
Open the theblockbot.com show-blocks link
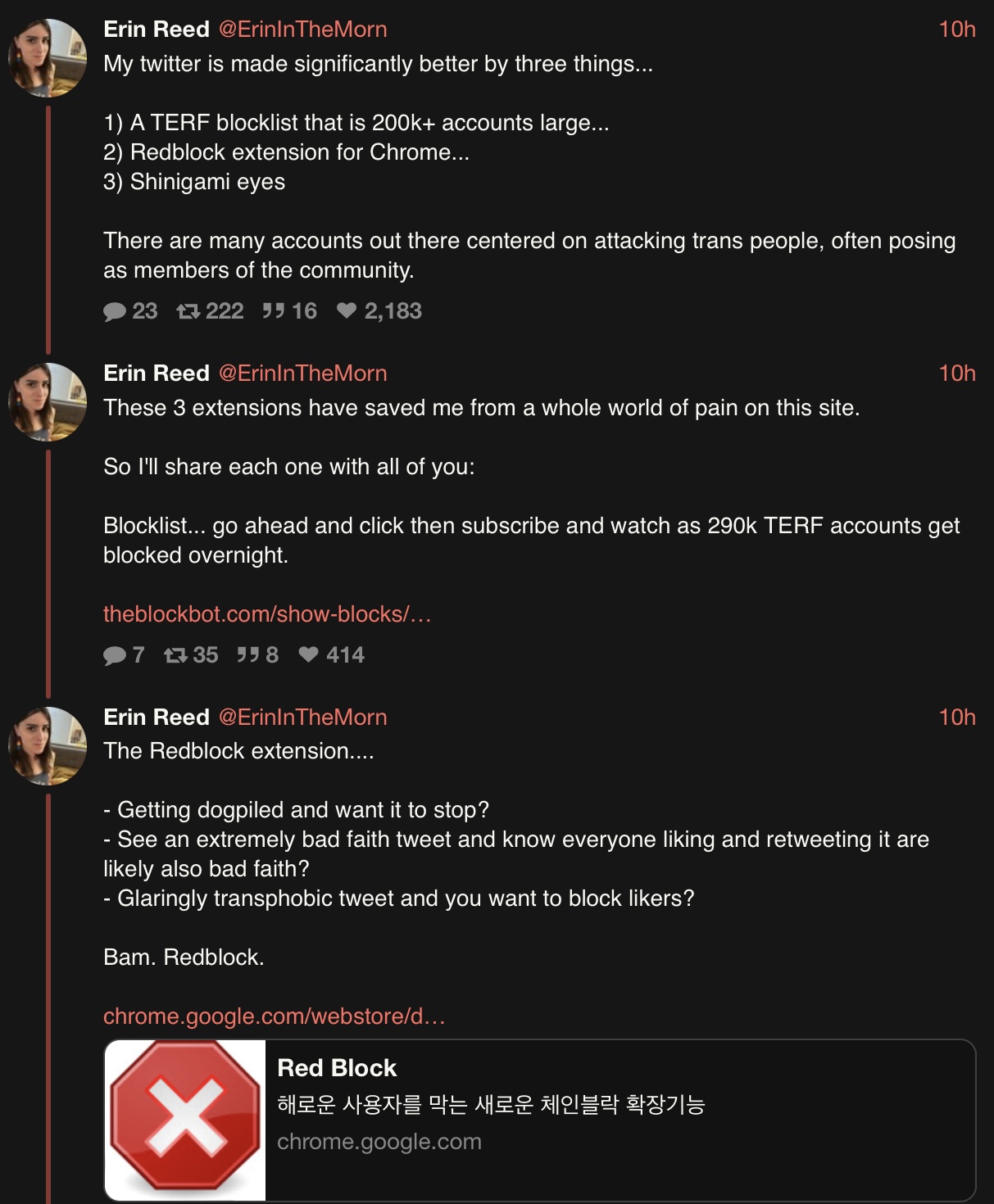coord(267,614)
